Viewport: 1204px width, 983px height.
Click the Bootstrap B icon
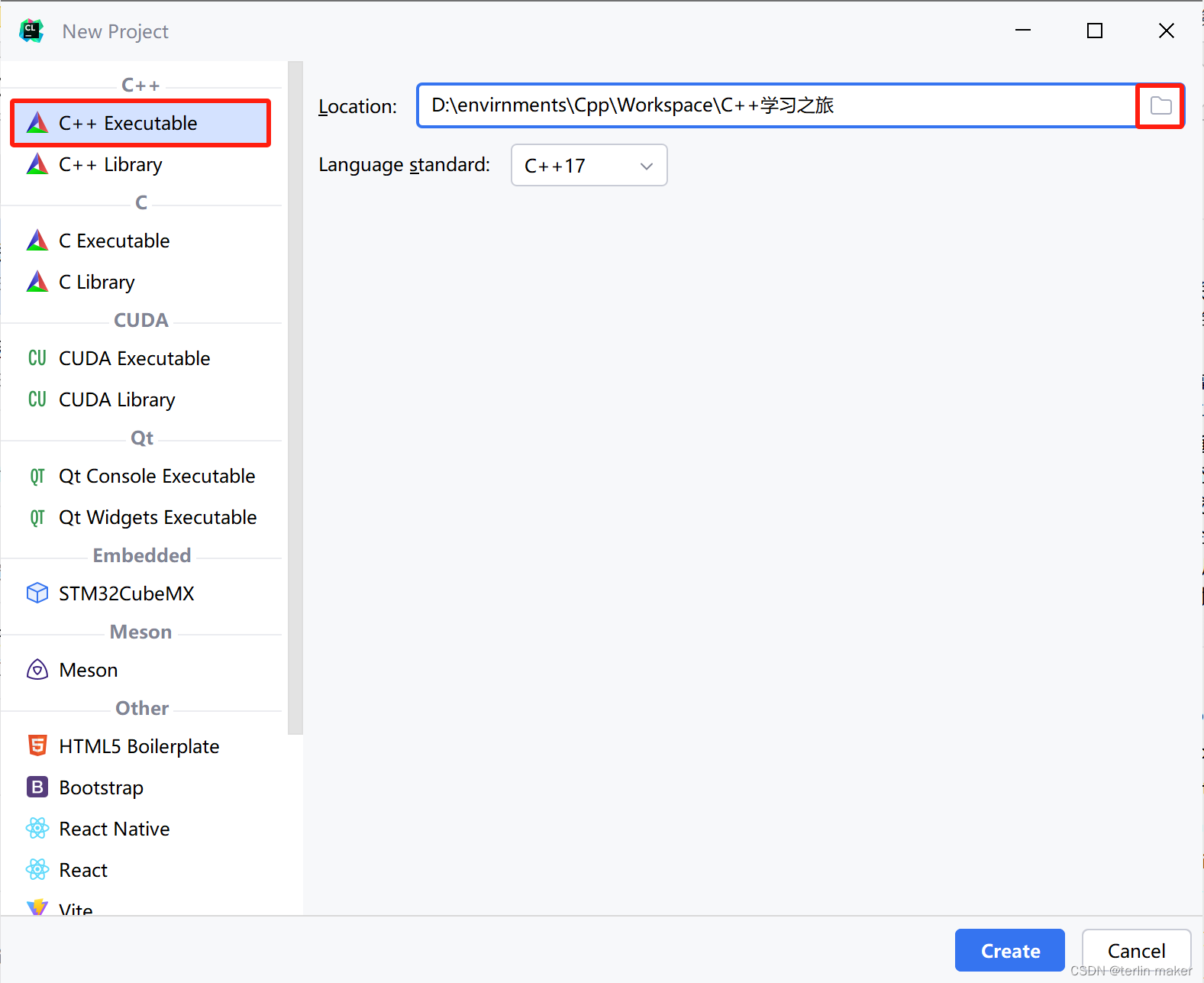37,787
